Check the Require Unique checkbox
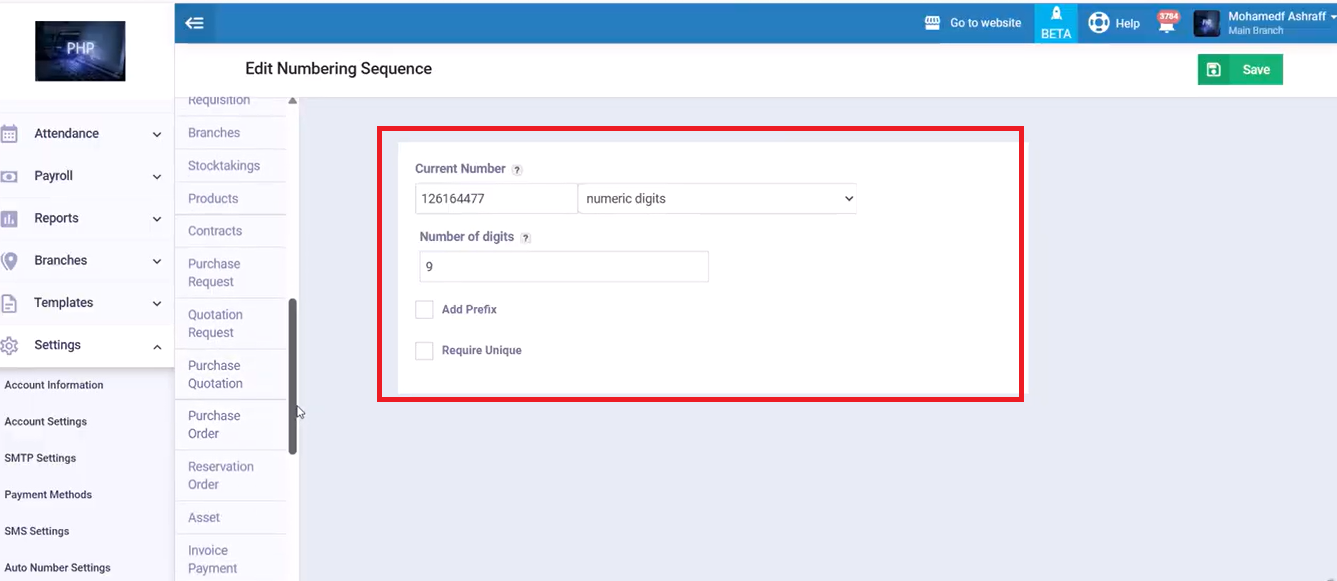The height and width of the screenshot is (581, 1337). pyautogui.click(x=424, y=351)
